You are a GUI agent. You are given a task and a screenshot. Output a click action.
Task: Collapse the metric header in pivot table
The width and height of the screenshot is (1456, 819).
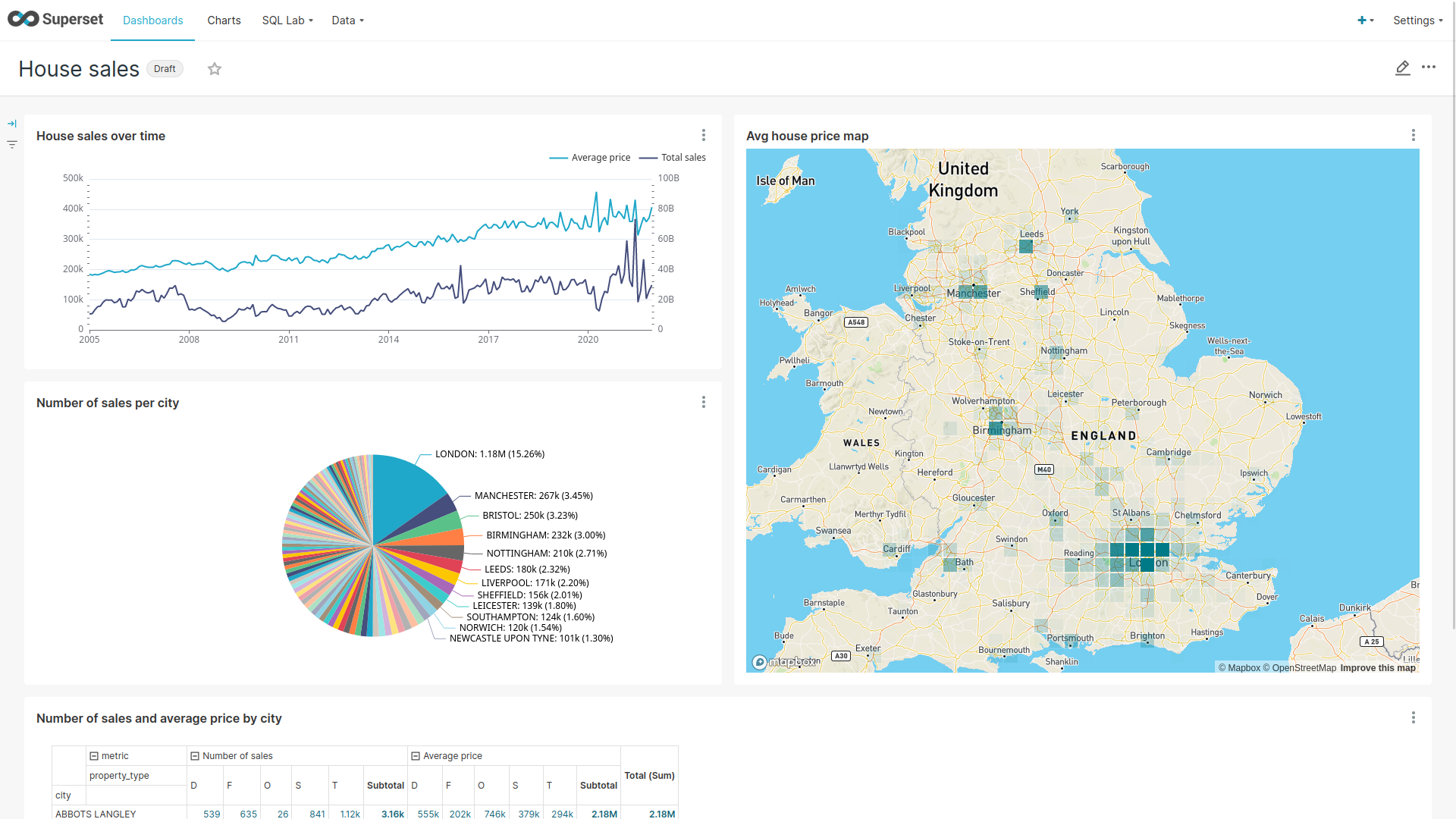[94, 756]
